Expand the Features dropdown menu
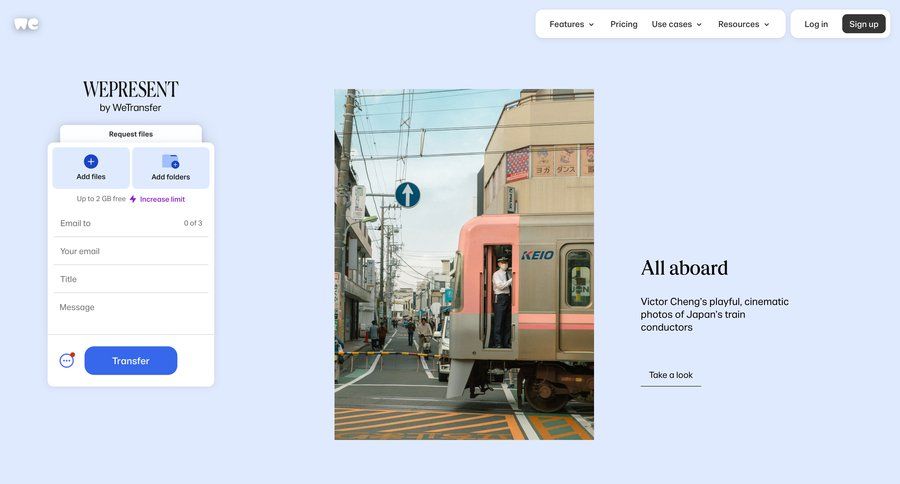 tap(571, 24)
